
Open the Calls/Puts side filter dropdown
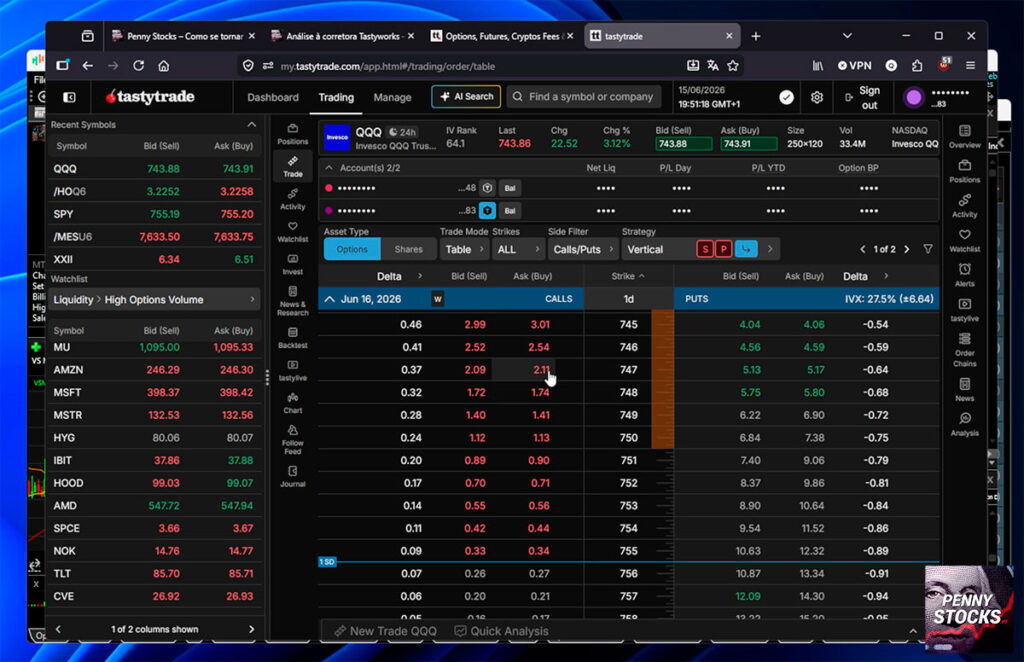(583, 249)
